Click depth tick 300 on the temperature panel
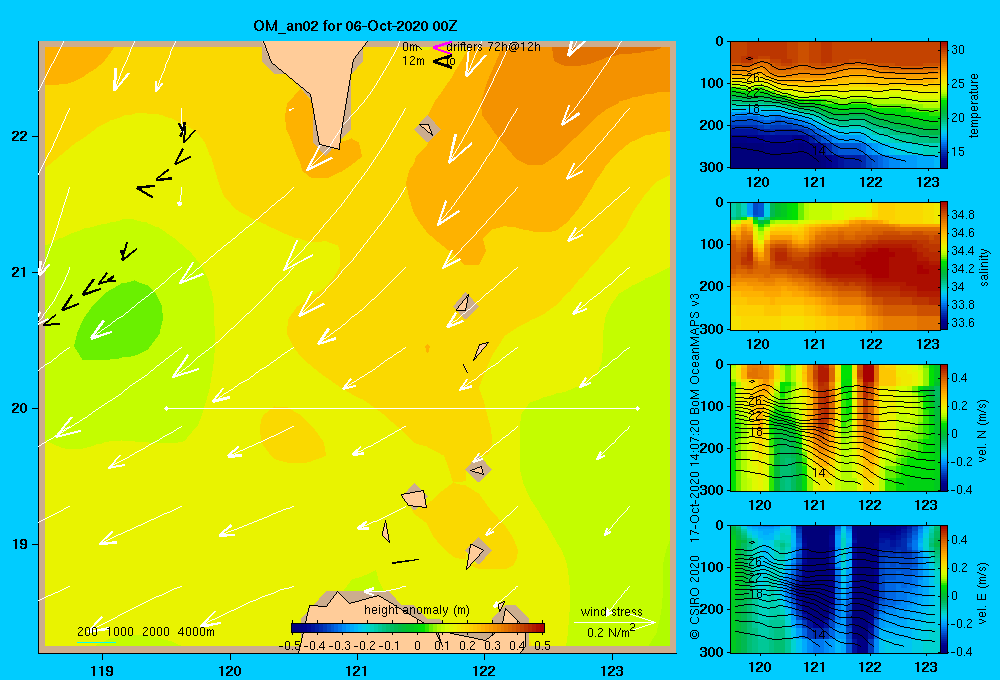 click(x=714, y=167)
